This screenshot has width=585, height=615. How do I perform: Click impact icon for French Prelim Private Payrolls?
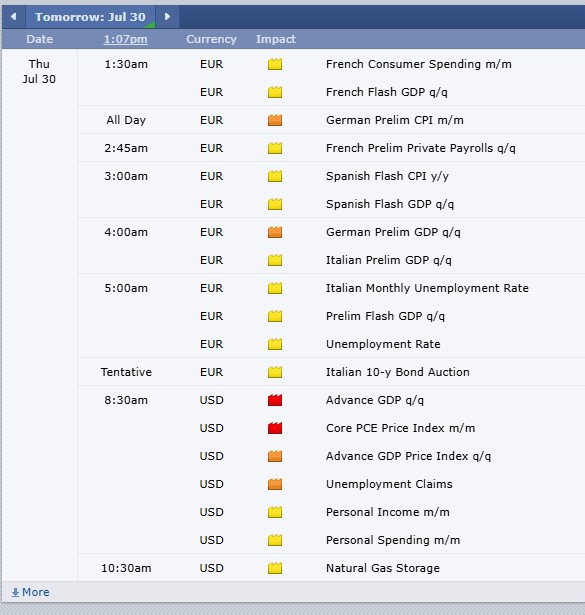click(275, 148)
